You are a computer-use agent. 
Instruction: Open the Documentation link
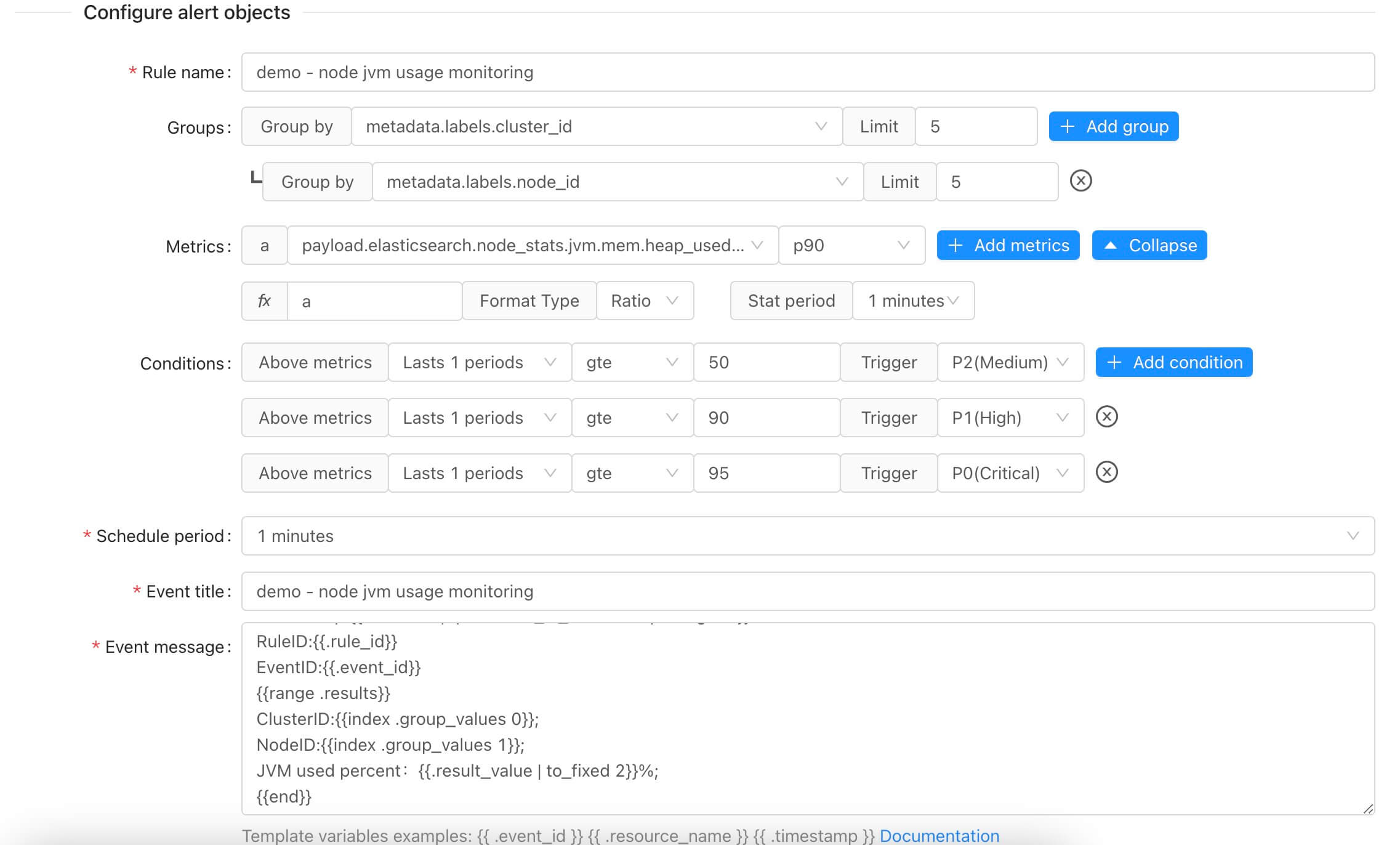point(939,836)
